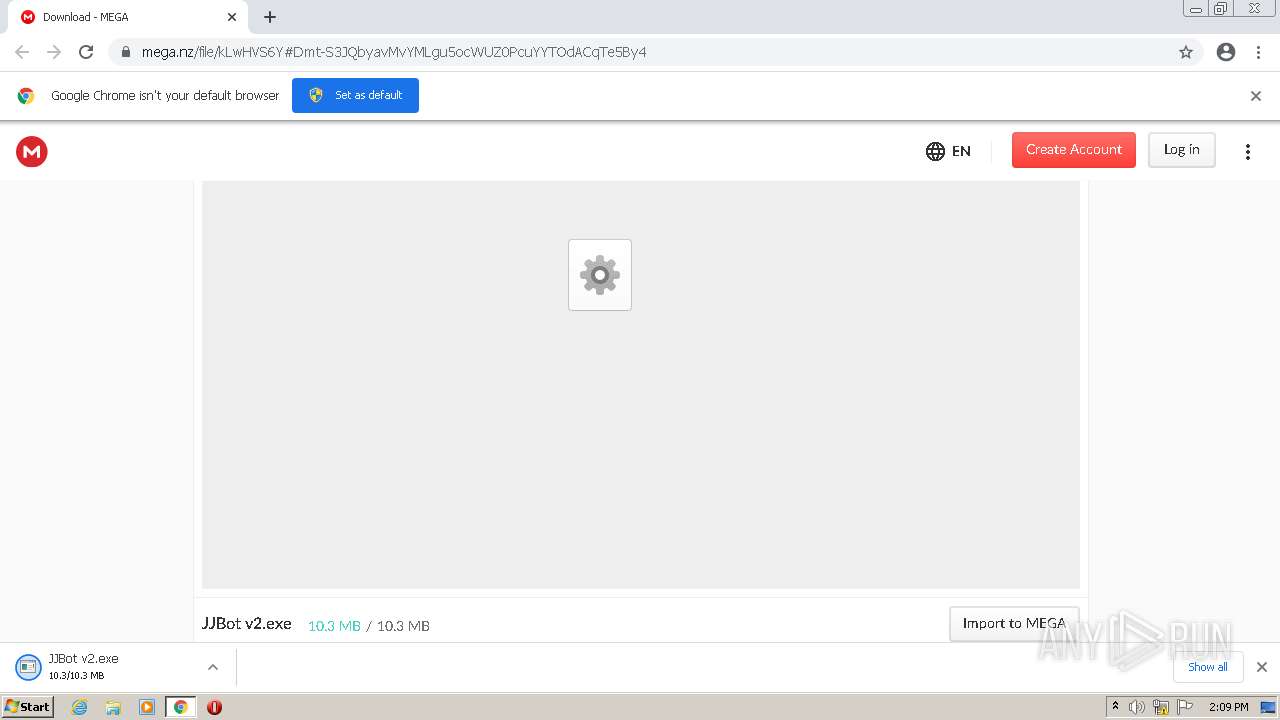1280x720 pixels.
Task: Show hidden system tray icons
Action: click(x=1115, y=706)
